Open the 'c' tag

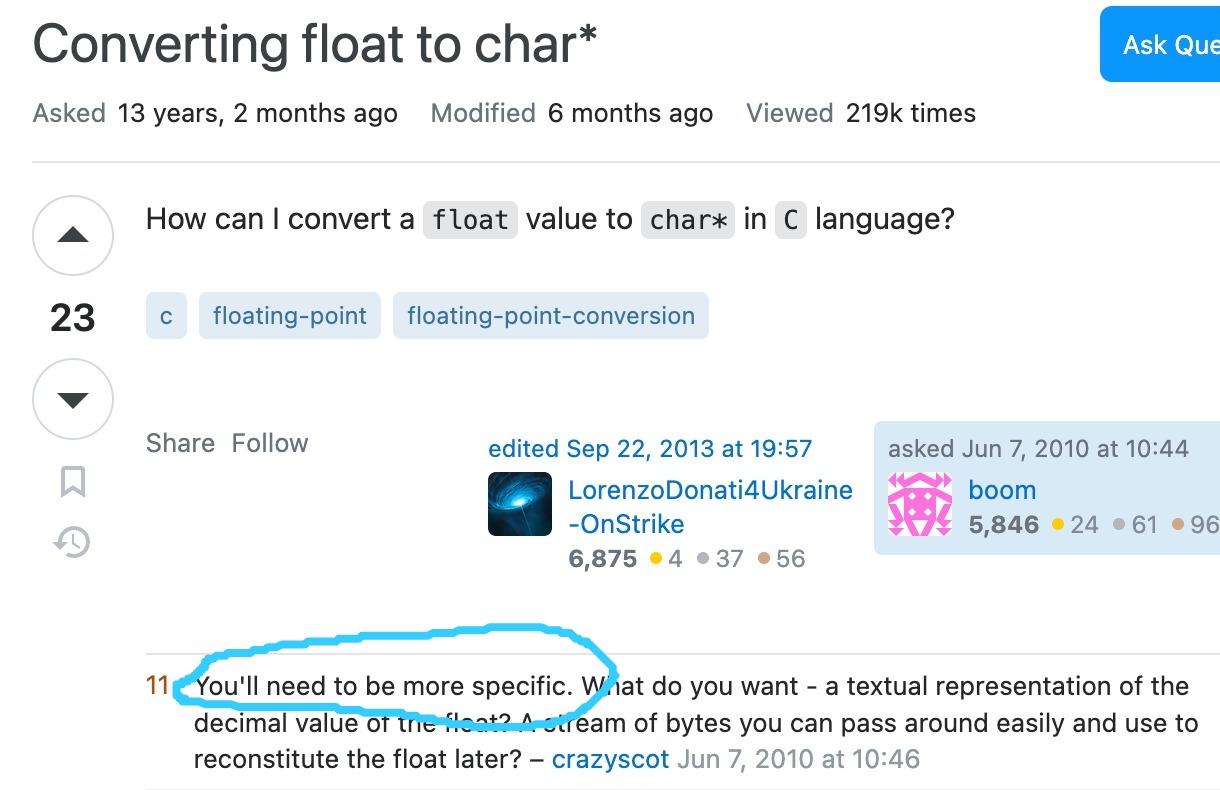pos(166,316)
